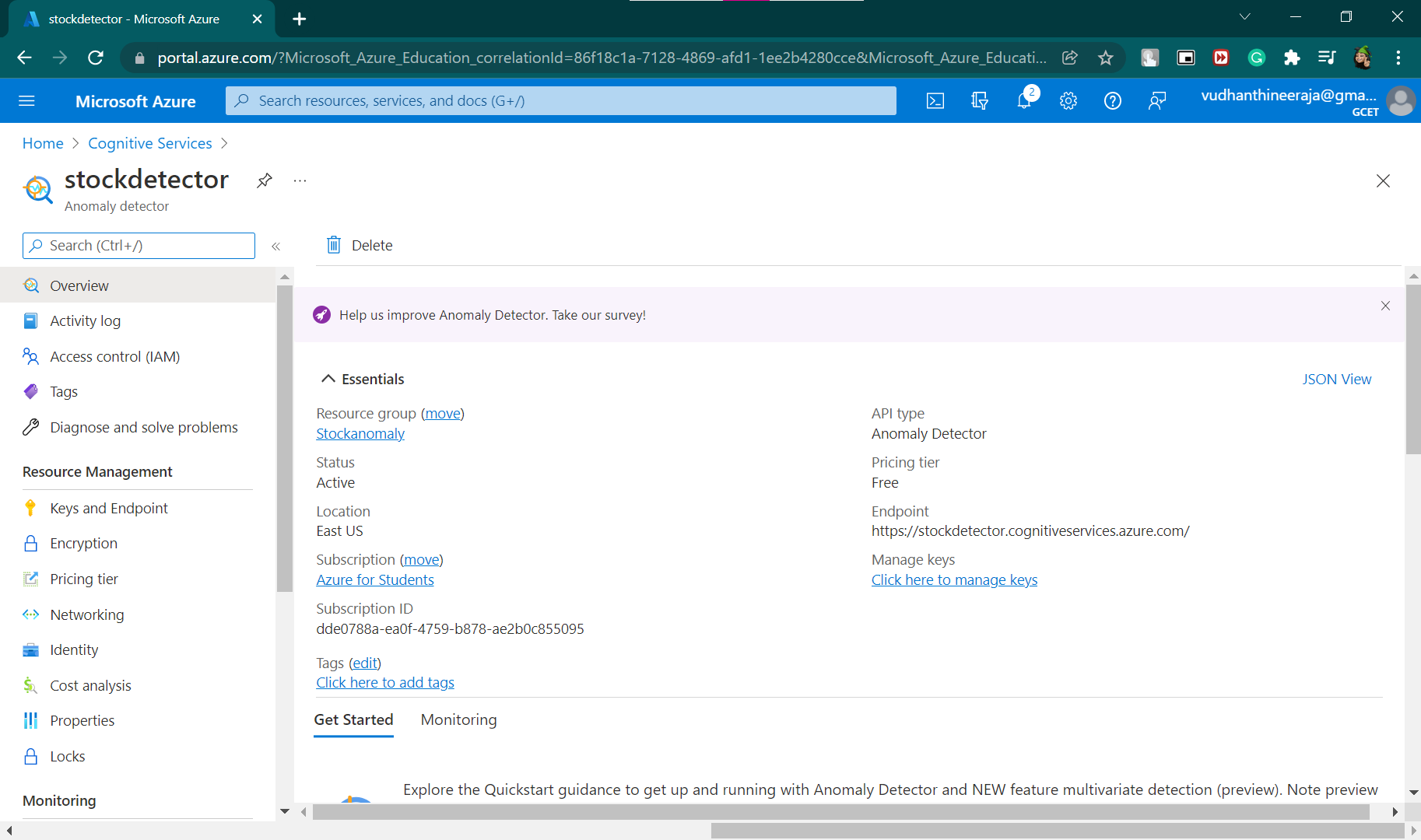
Task: Open the portal settings gear
Action: click(1068, 100)
